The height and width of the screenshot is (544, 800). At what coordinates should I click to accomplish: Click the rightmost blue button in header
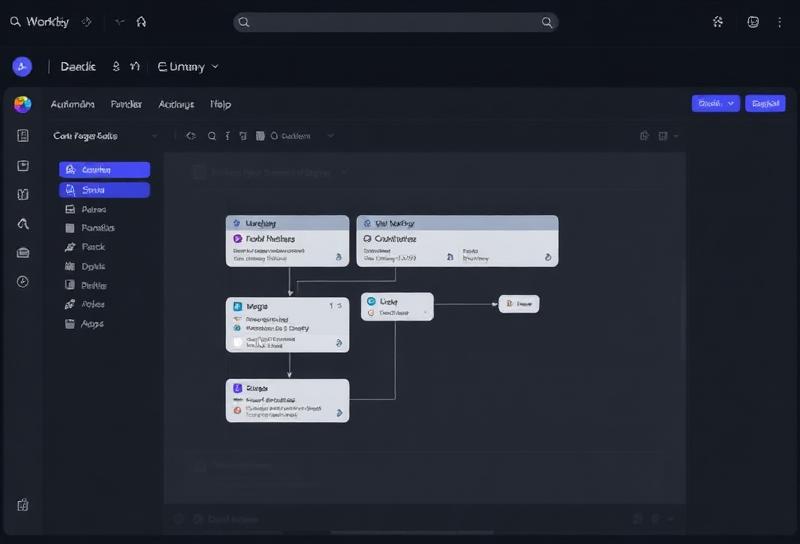(x=765, y=104)
